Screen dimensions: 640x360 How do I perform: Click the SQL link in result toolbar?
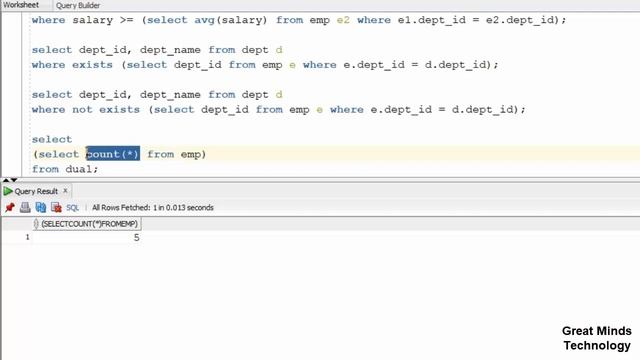click(72, 208)
